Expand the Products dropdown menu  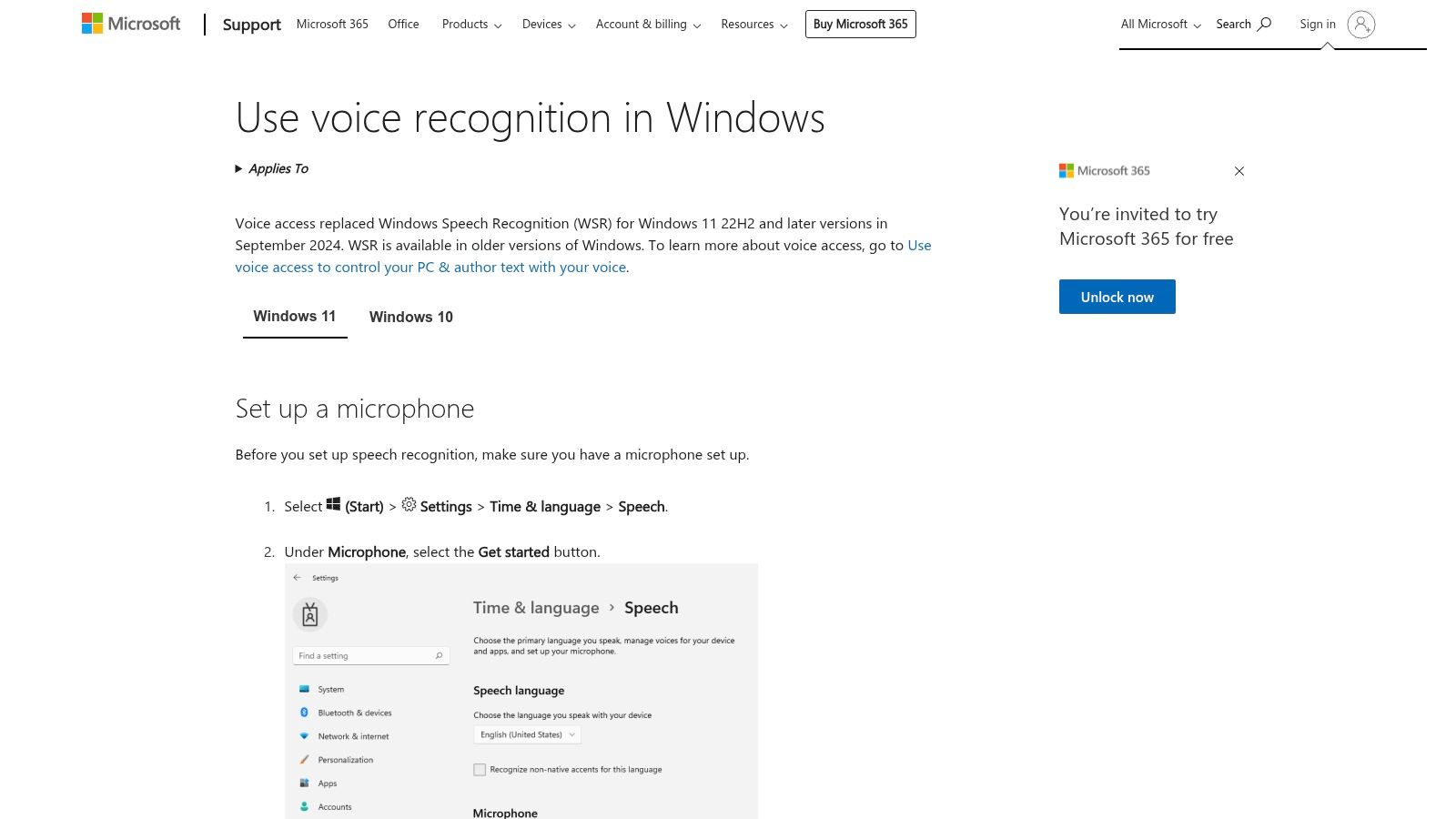click(471, 25)
